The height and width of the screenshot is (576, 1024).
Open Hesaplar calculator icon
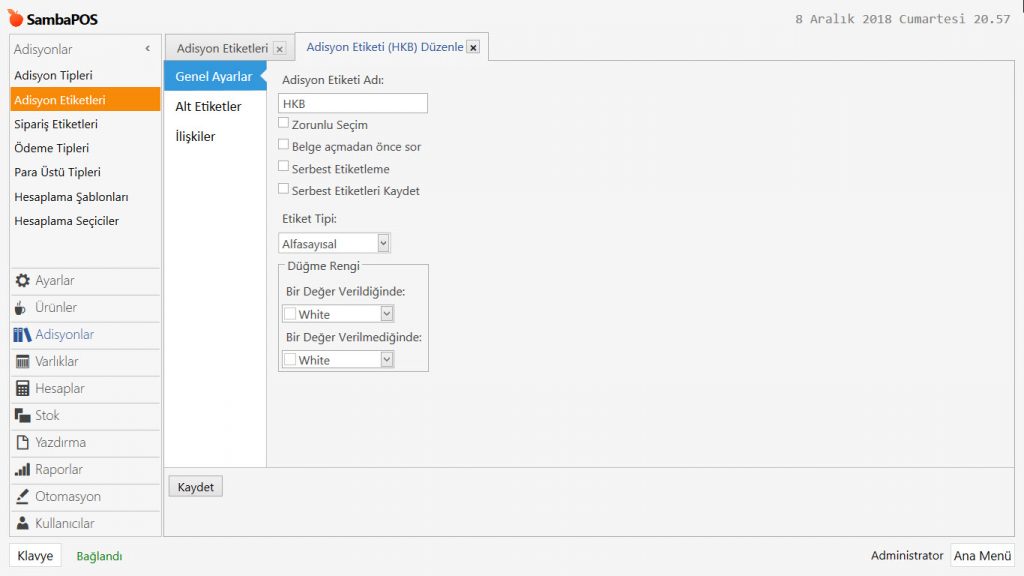(22, 389)
